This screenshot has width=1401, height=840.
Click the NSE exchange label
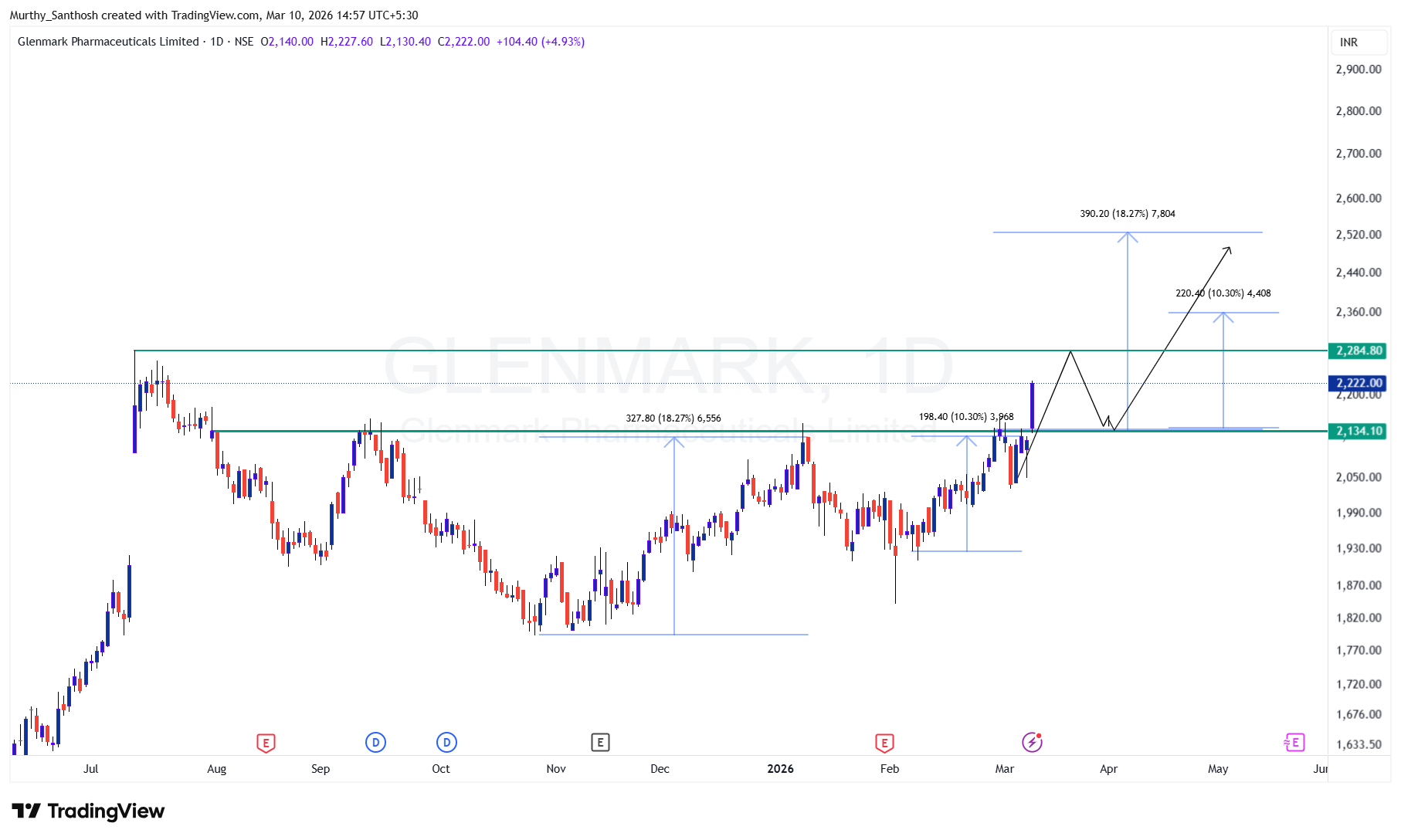[244, 42]
